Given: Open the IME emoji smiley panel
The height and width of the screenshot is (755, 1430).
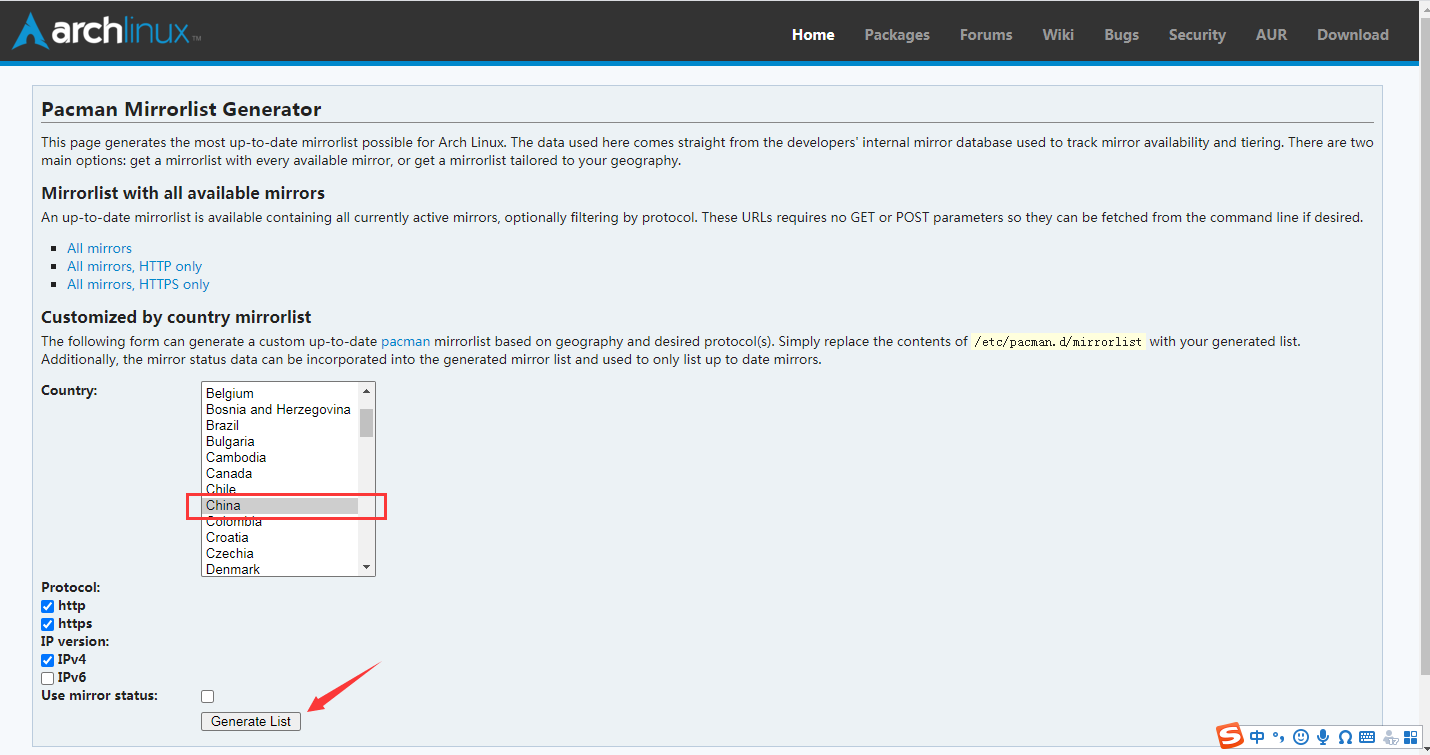Looking at the screenshot, I should (1301, 737).
